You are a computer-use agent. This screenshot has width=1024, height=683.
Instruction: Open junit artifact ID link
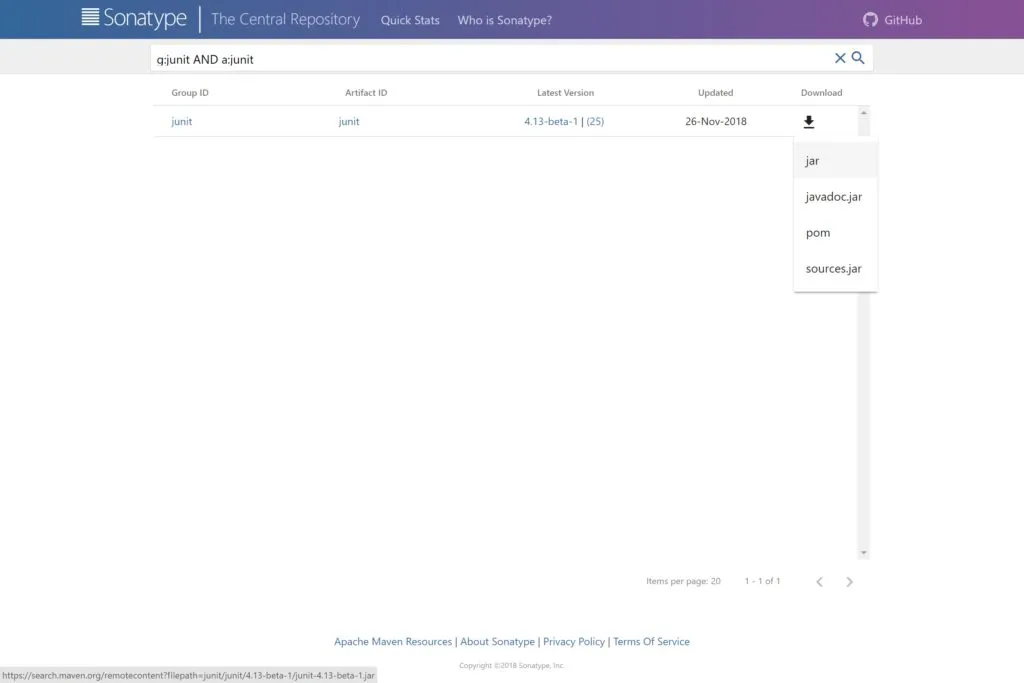point(349,121)
